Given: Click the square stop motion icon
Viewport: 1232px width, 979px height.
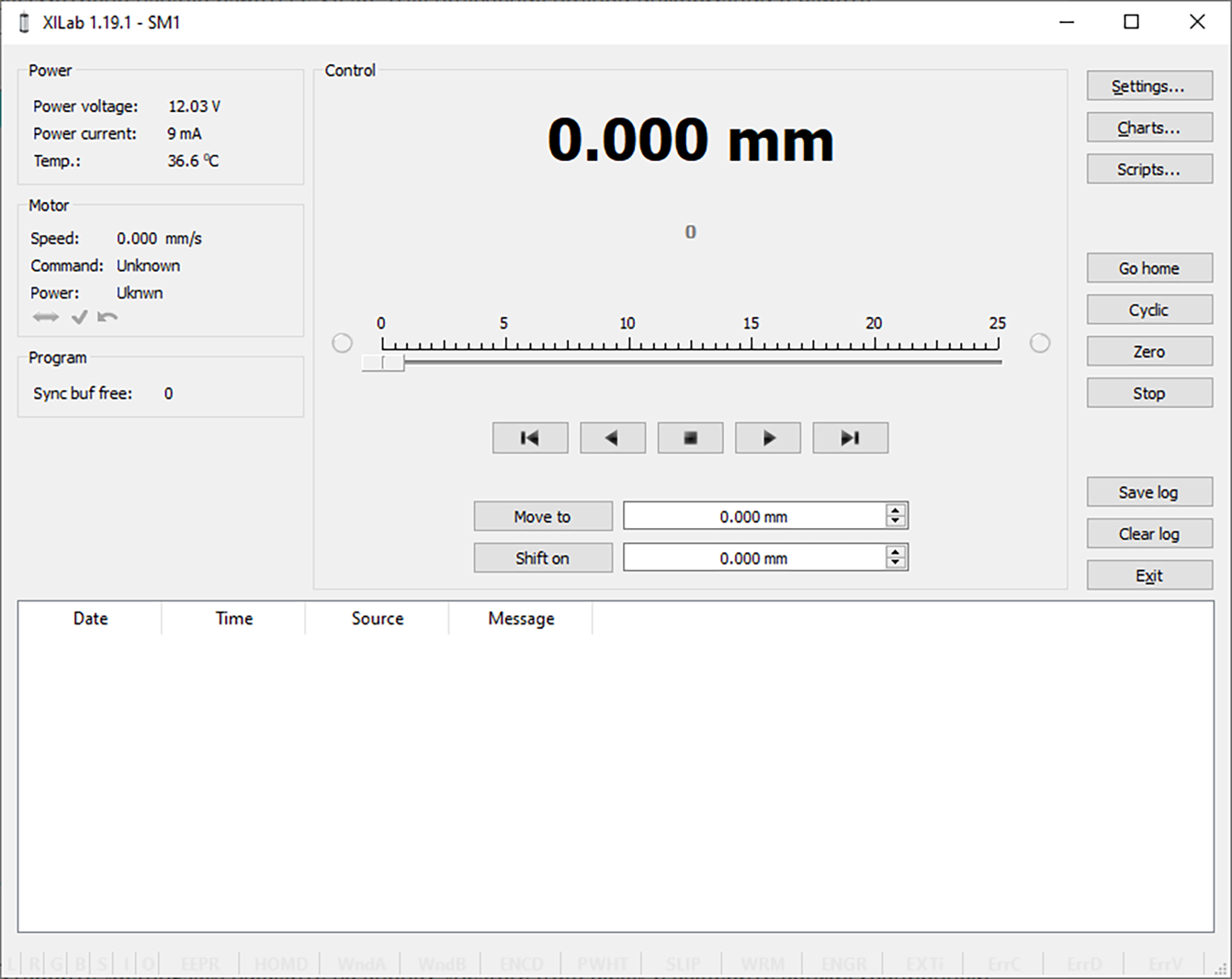Looking at the screenshot, I should pos(690,438).
